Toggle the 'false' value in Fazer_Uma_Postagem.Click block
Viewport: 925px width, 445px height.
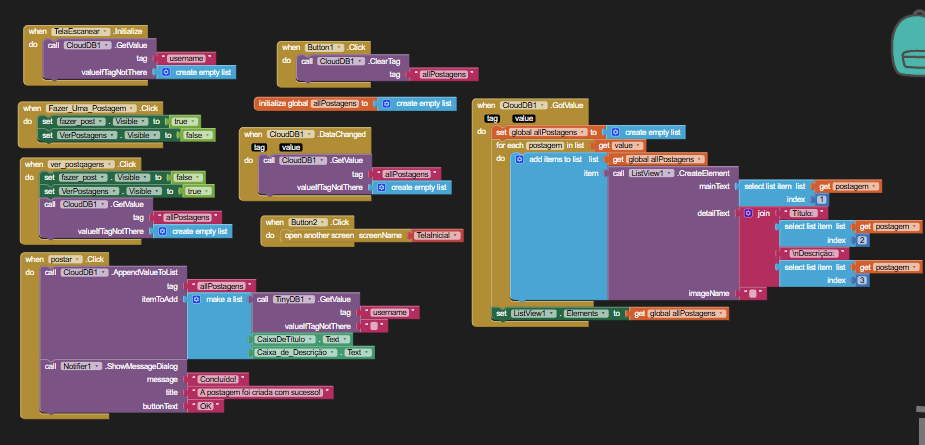tap(196, 135)
